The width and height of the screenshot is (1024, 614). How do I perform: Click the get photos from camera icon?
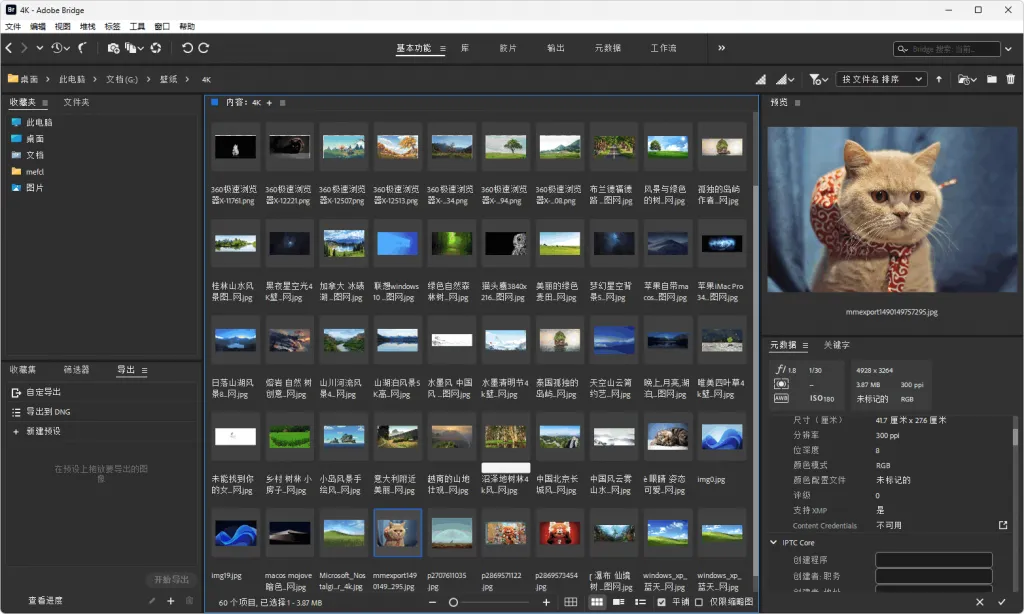pos(113,48)
